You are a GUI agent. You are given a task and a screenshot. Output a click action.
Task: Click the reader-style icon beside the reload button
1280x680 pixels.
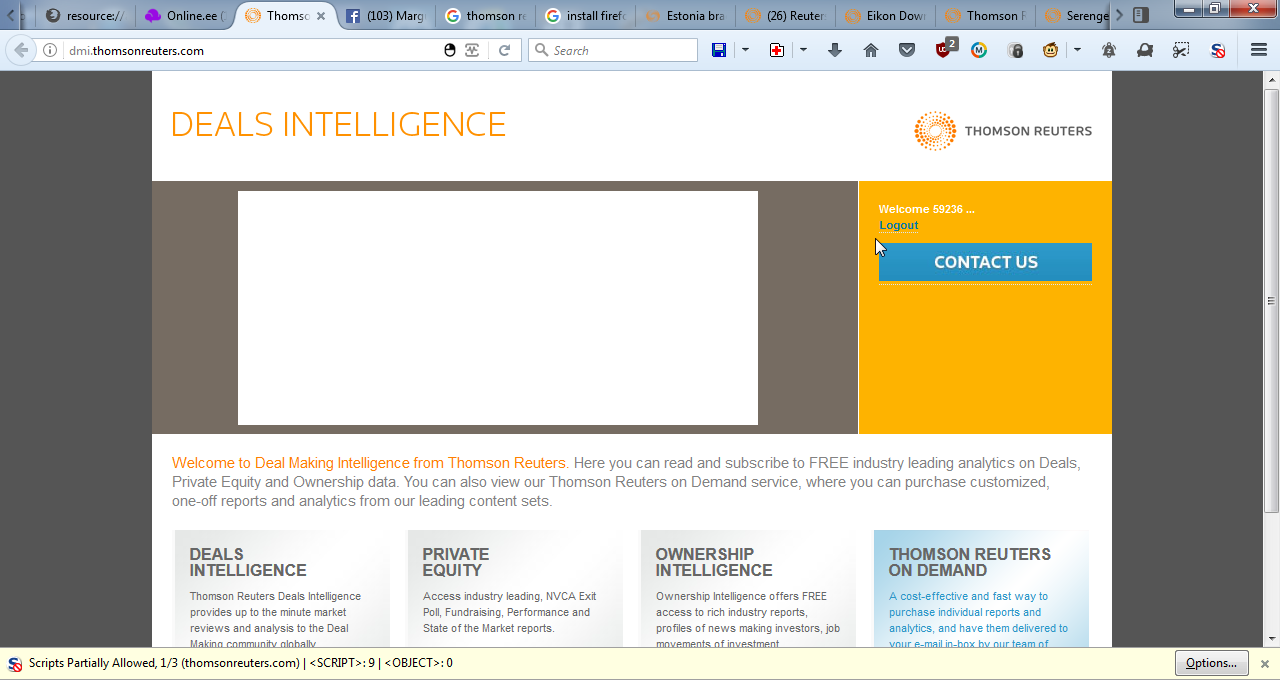pos(472,50)
